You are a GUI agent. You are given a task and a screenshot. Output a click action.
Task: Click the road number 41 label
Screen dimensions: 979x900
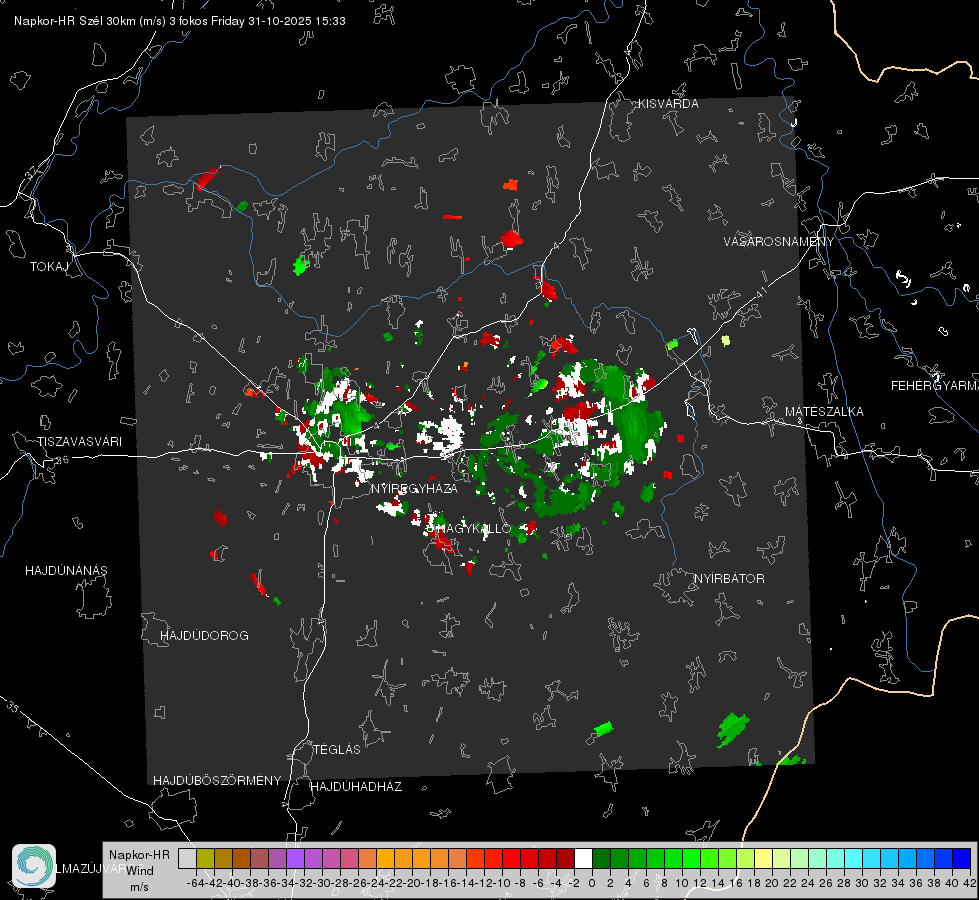coord(761,292)
